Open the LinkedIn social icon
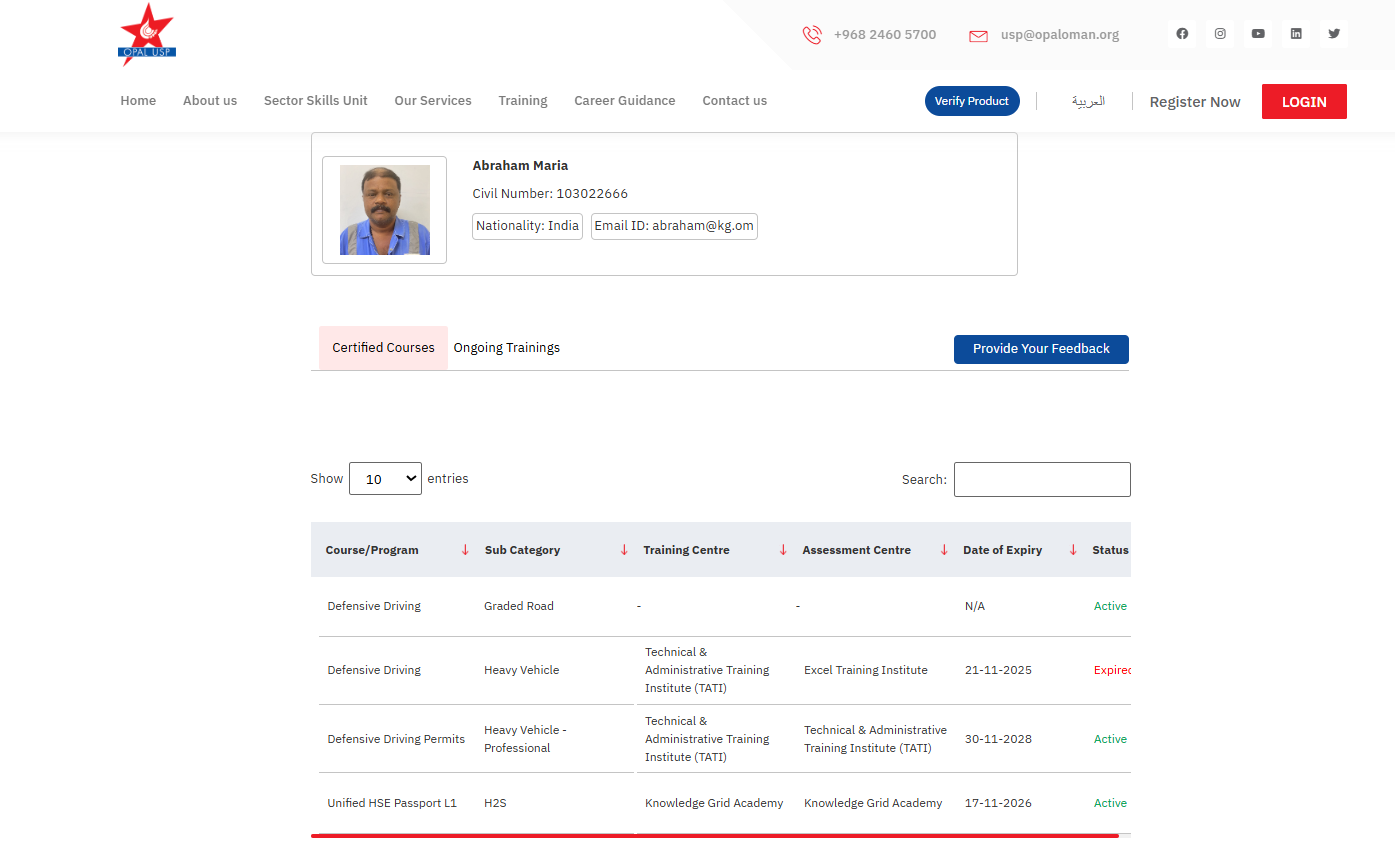This screenshot has height=845, width=1395. pos(1296,34)
